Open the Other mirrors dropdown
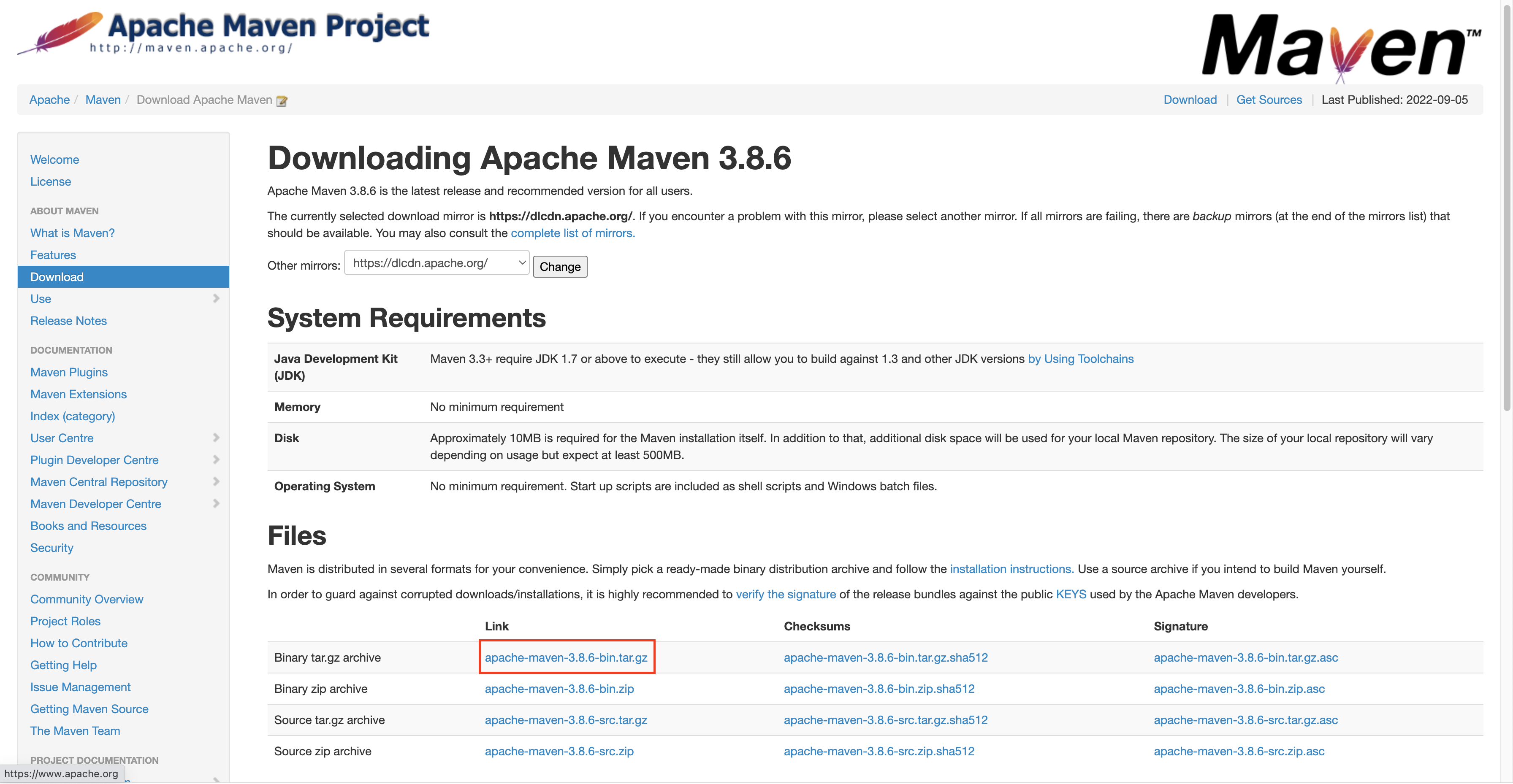1513x784 pixels. 437,262
